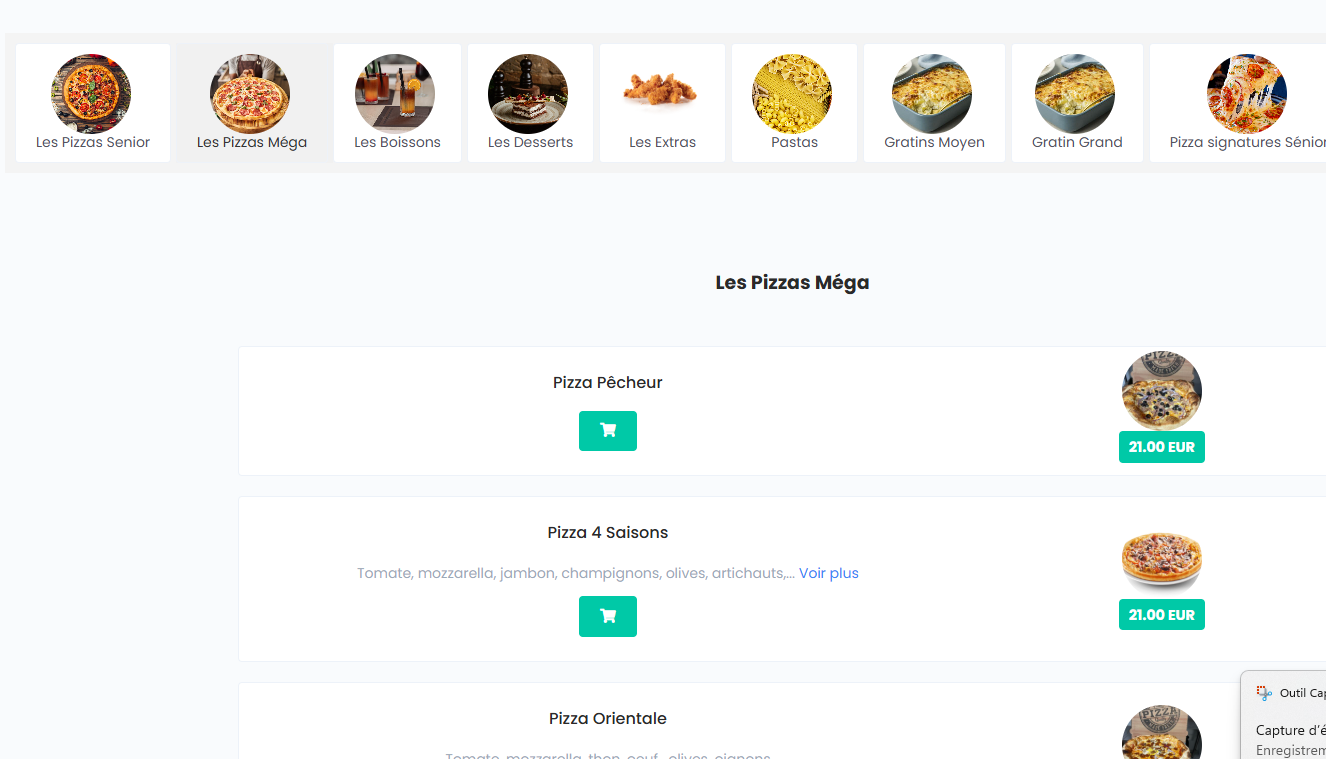Open Pizza Orientale product image

coord(1161,735)
